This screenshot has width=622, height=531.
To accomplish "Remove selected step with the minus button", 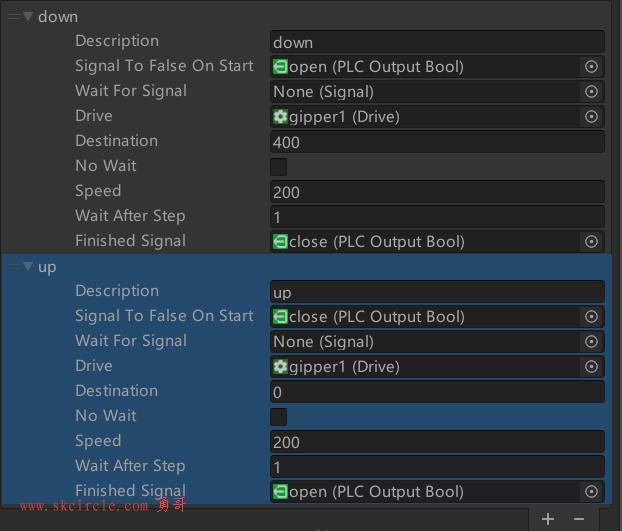I will [x=579, y=519].
